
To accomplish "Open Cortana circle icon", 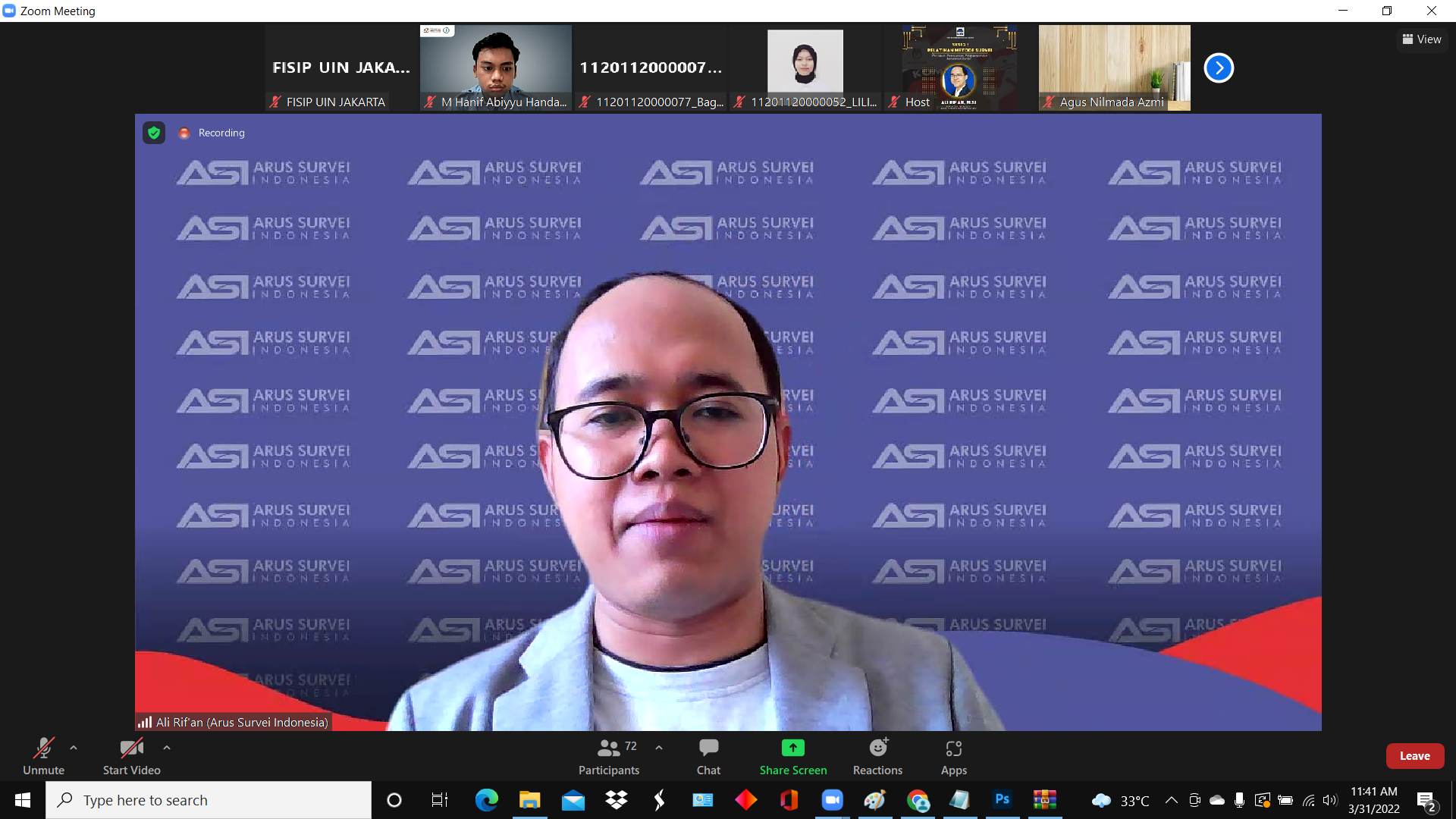I will (x=394, y=800).
